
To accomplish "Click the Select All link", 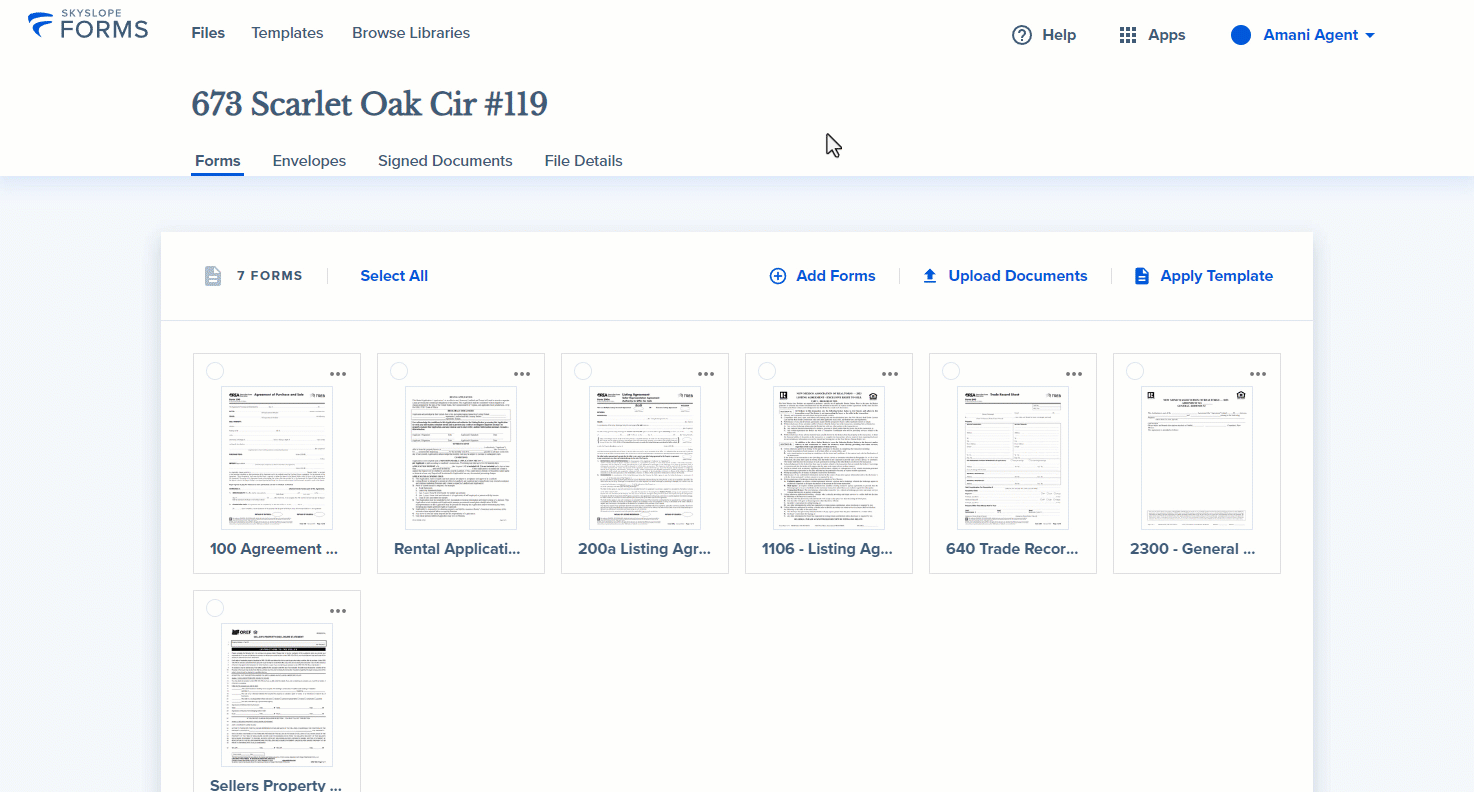I will click(394, 276).
